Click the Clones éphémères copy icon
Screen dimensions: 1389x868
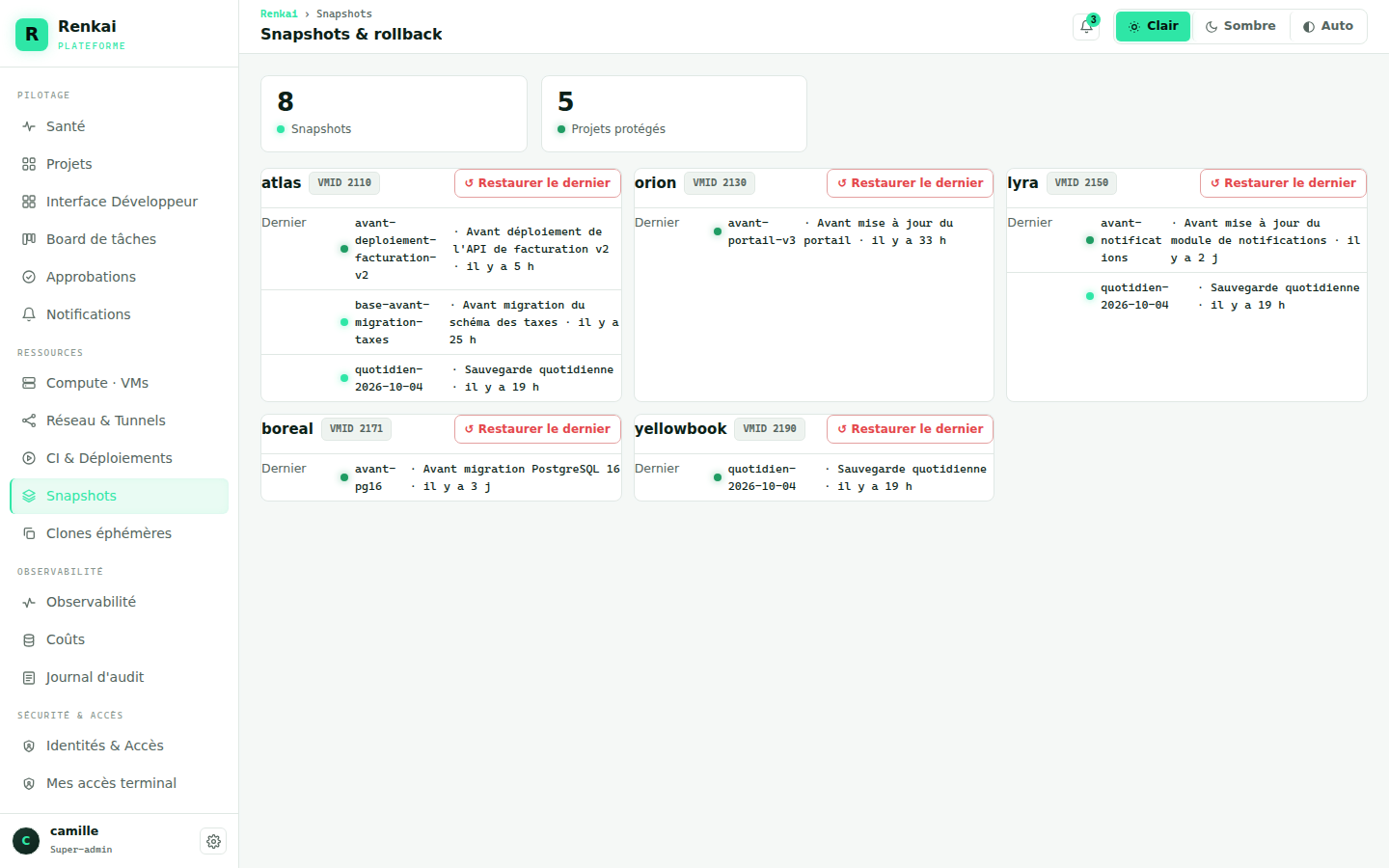(x=29, y=533)
